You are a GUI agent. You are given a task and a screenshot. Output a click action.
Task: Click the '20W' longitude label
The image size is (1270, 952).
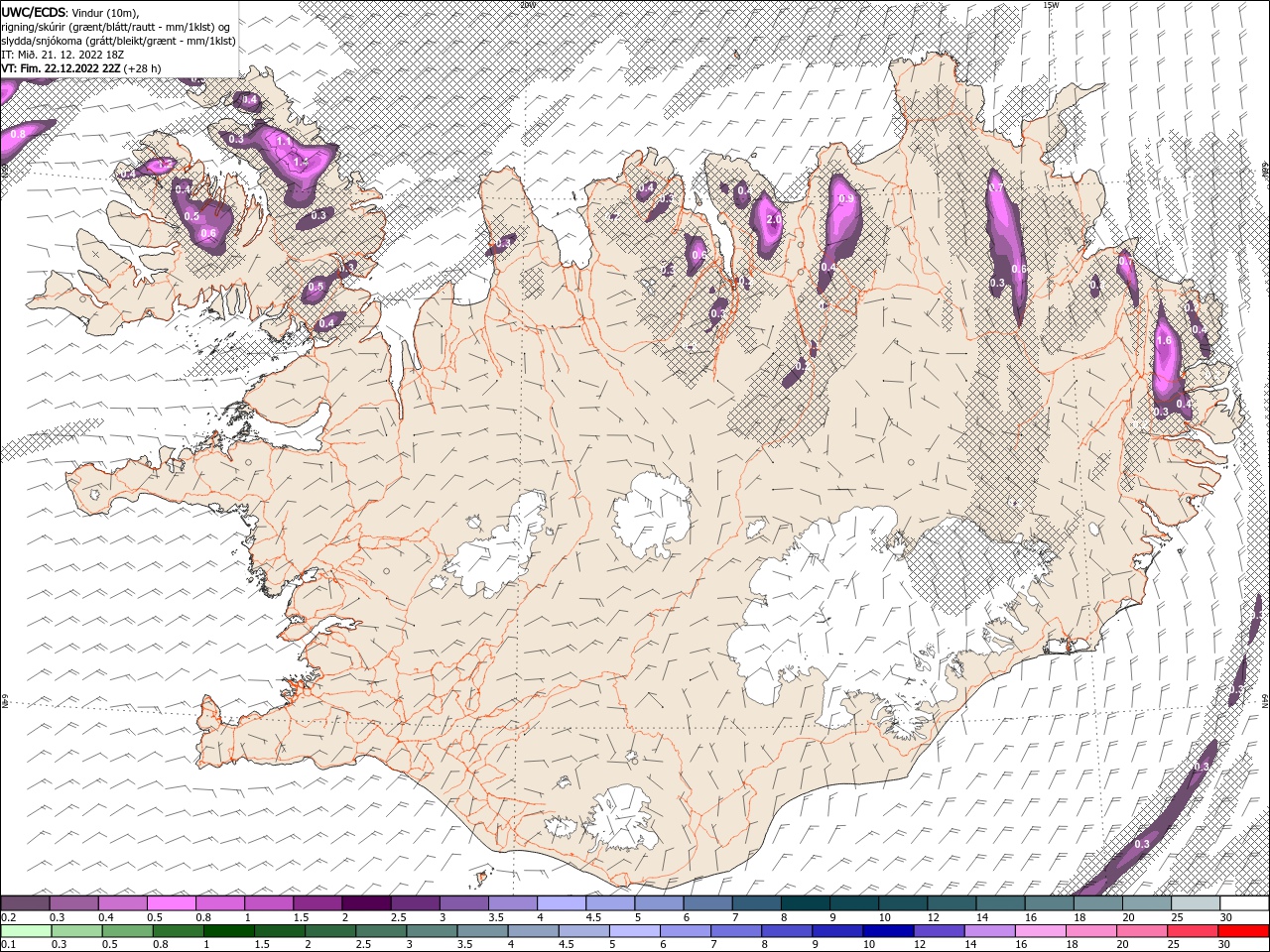point(528,5)
